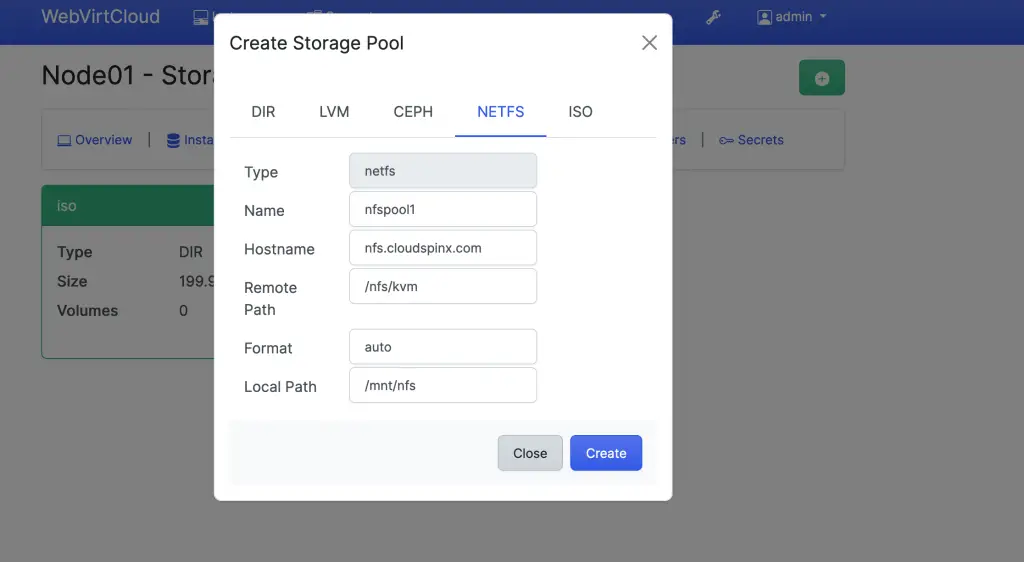Screen dimensions: 1024x562
Task: Edit the Remote Path field /nfs/kvm
Action: (x=443, y=287)
